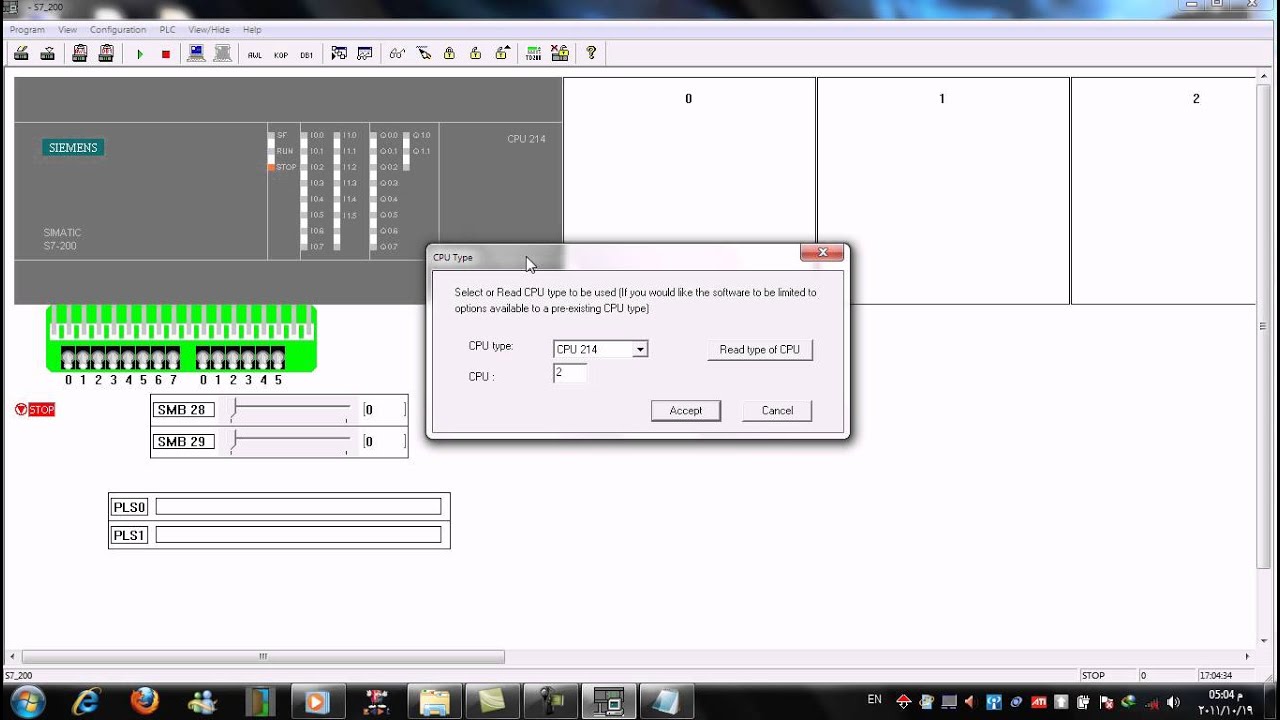Click the horizontal scrollbar thumb
This screenshot has width=1280, height=720.
click(263, 657)
